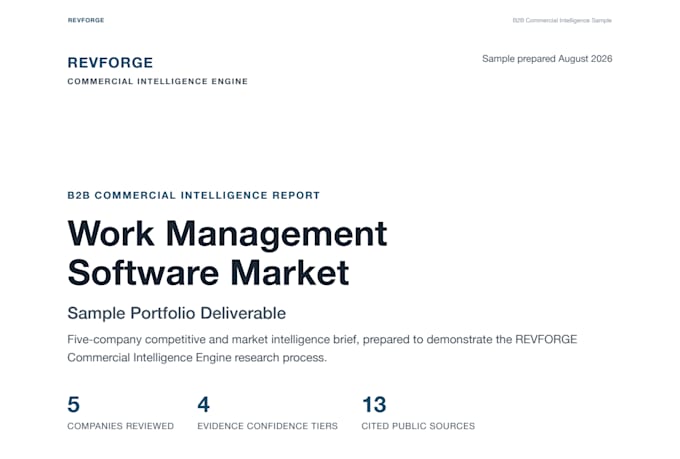Click the 'Work Management' title line
Viewport: 680px width, 459px height.
(227, 234)
